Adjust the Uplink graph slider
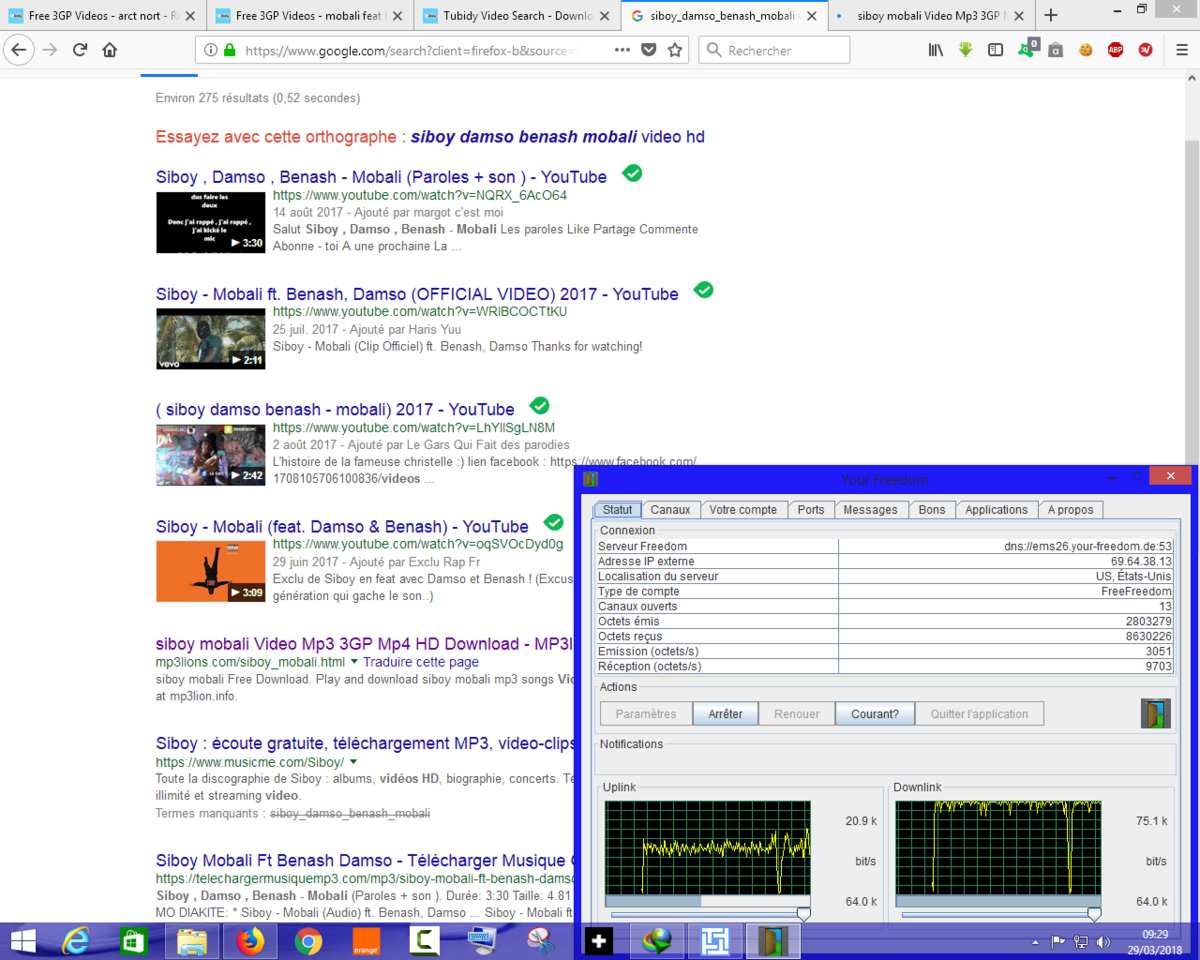Screen dimensions: 1200x960 (803, 914)
